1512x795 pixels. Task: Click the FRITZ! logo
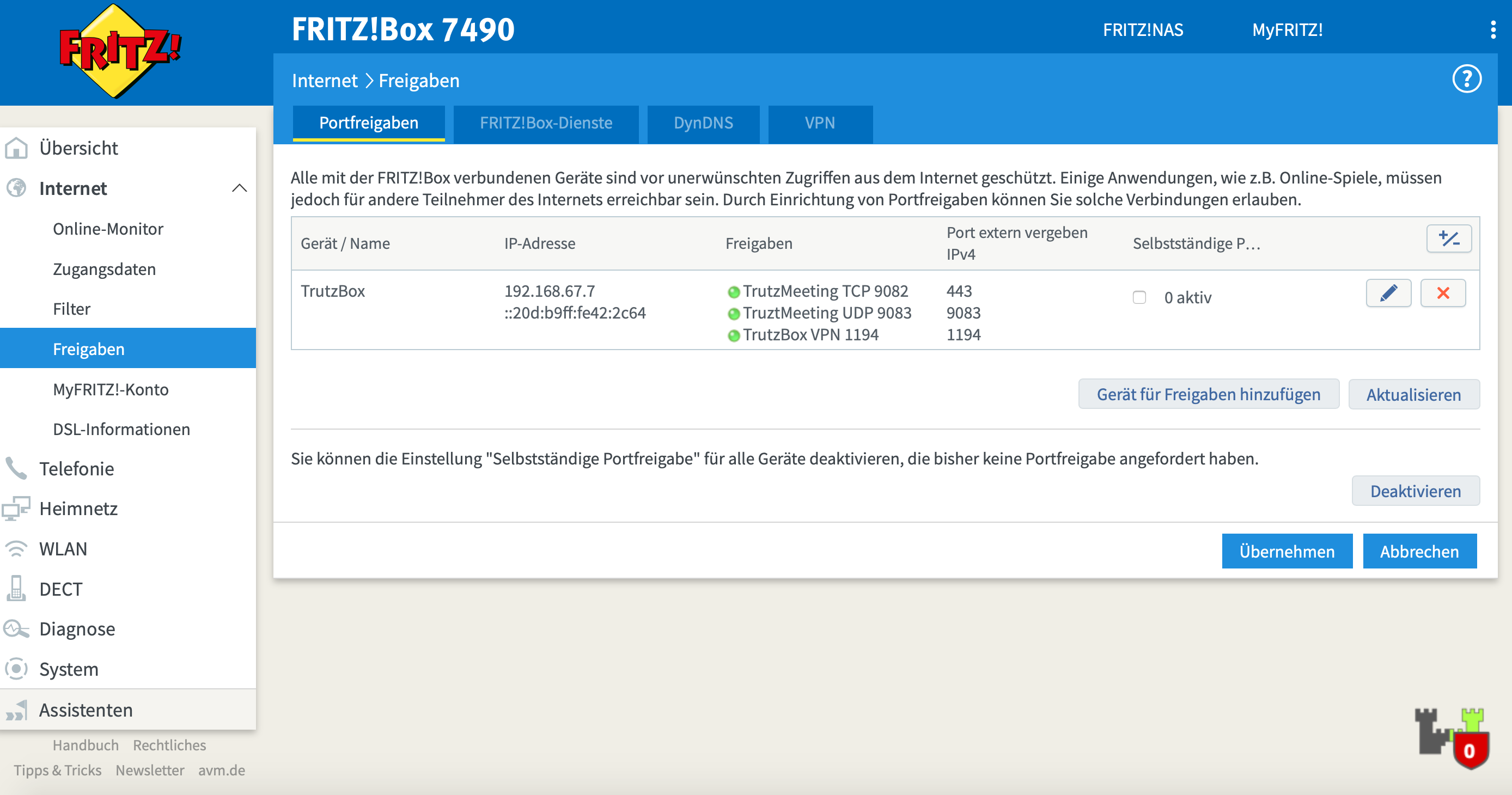click(x=121, y=51)
